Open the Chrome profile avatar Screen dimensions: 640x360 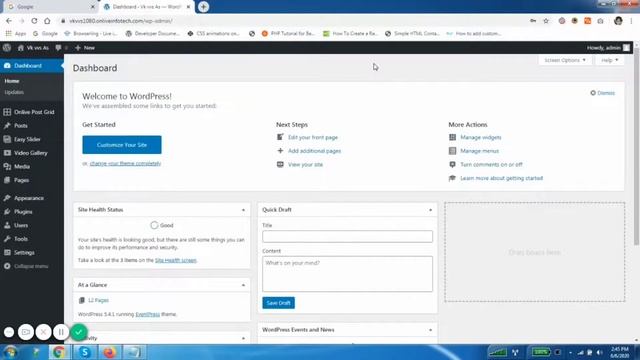[x=618, y=21]
